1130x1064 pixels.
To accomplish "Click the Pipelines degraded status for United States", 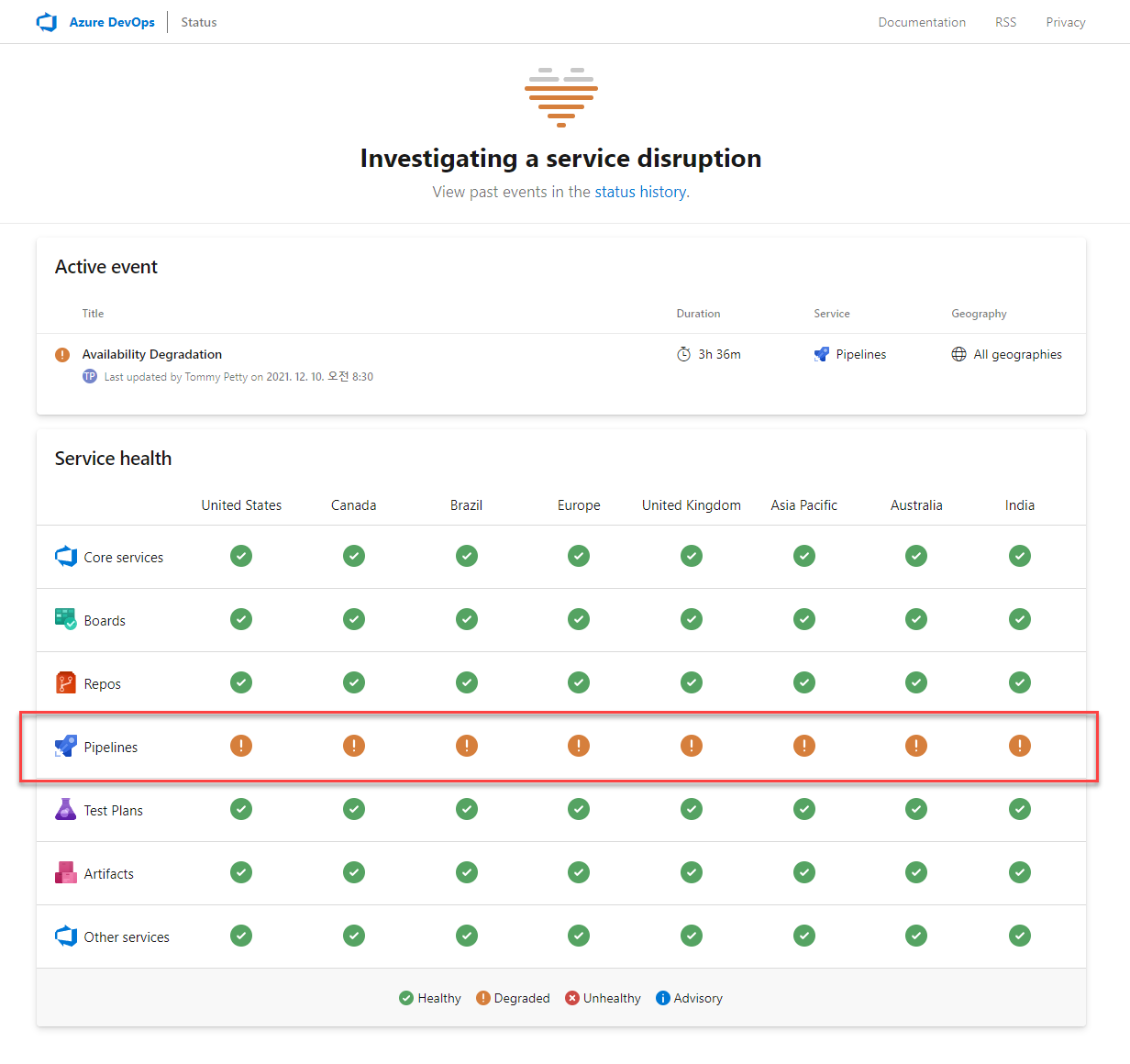I will [241, 746].
